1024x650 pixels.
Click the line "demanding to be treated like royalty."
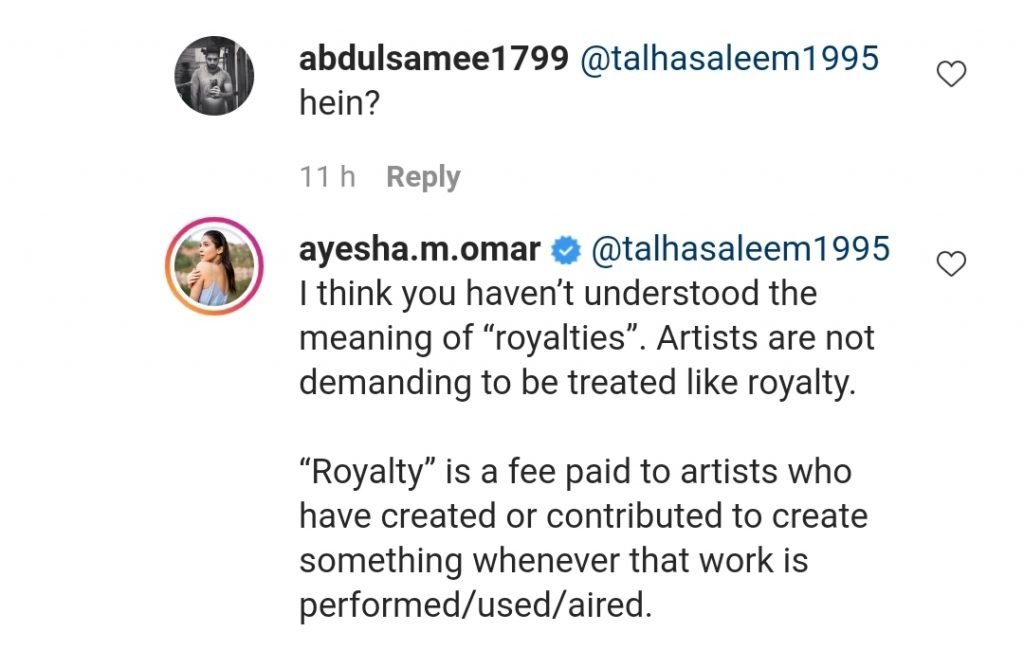[578, 382]
